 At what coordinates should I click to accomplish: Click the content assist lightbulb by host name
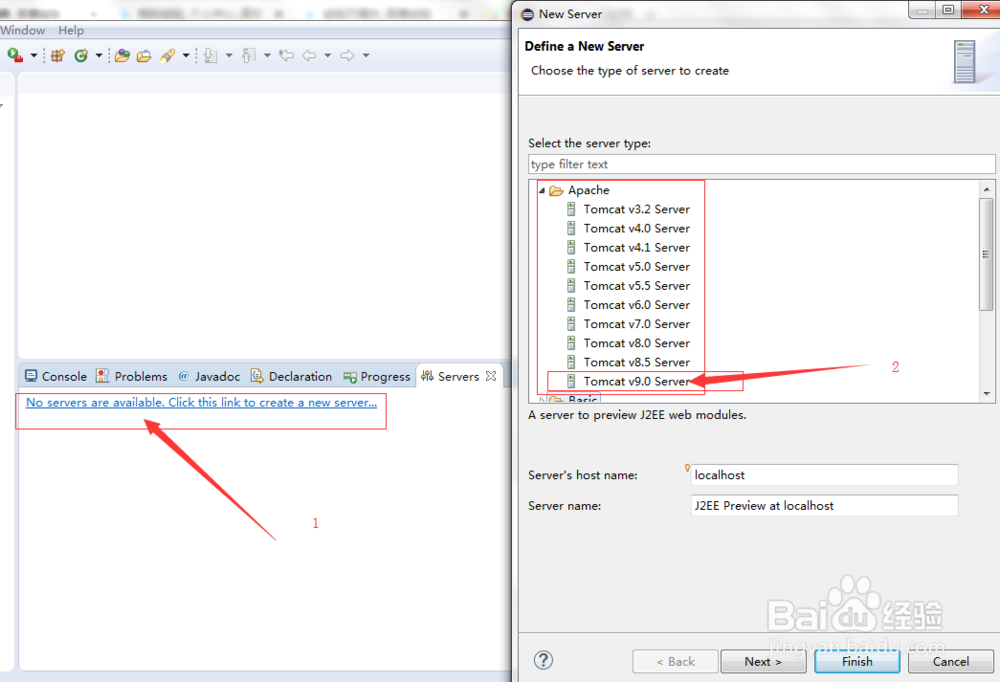tap(688, 468)
